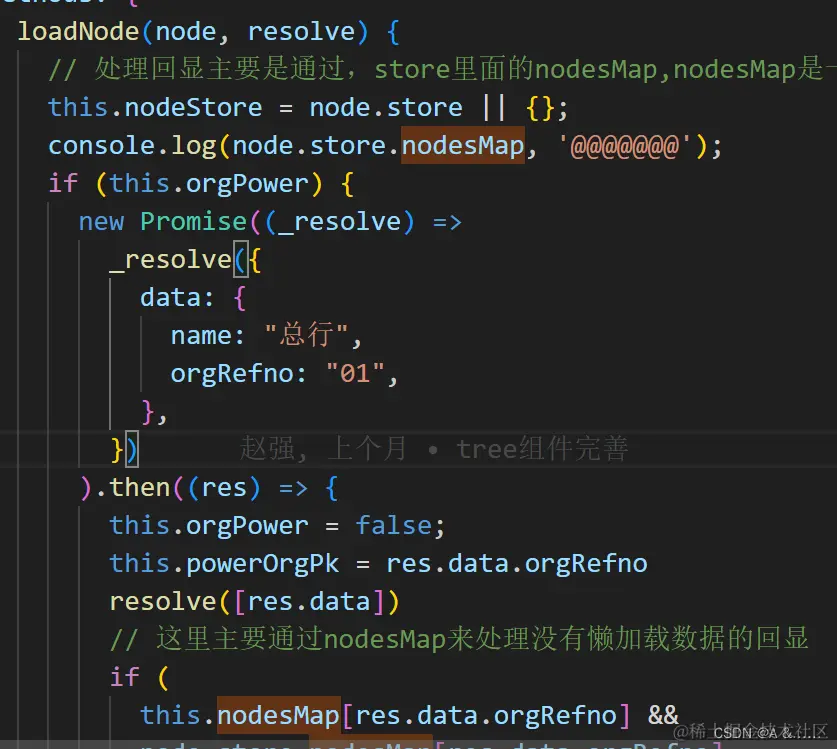Viewport: 837px width, 749px height.
Task: Click the orgRefno value "01"
Action: (x=356, y=374)
